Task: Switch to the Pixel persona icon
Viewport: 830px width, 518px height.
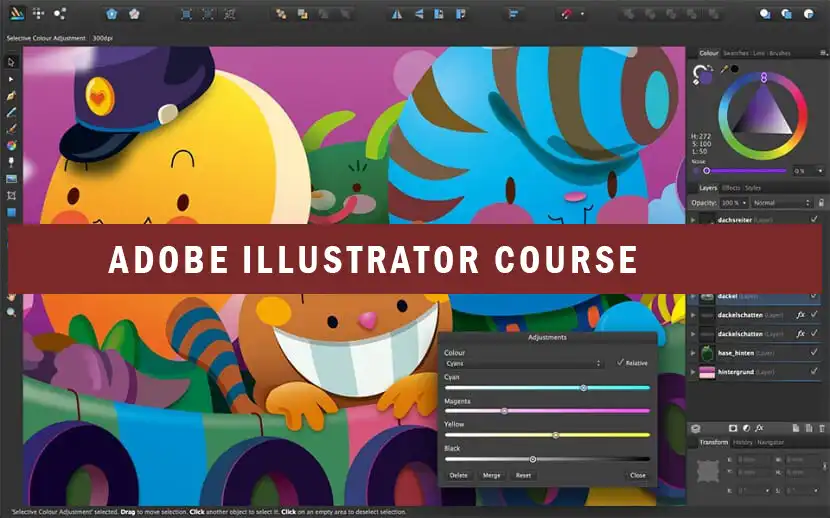Action: (38, 13)
